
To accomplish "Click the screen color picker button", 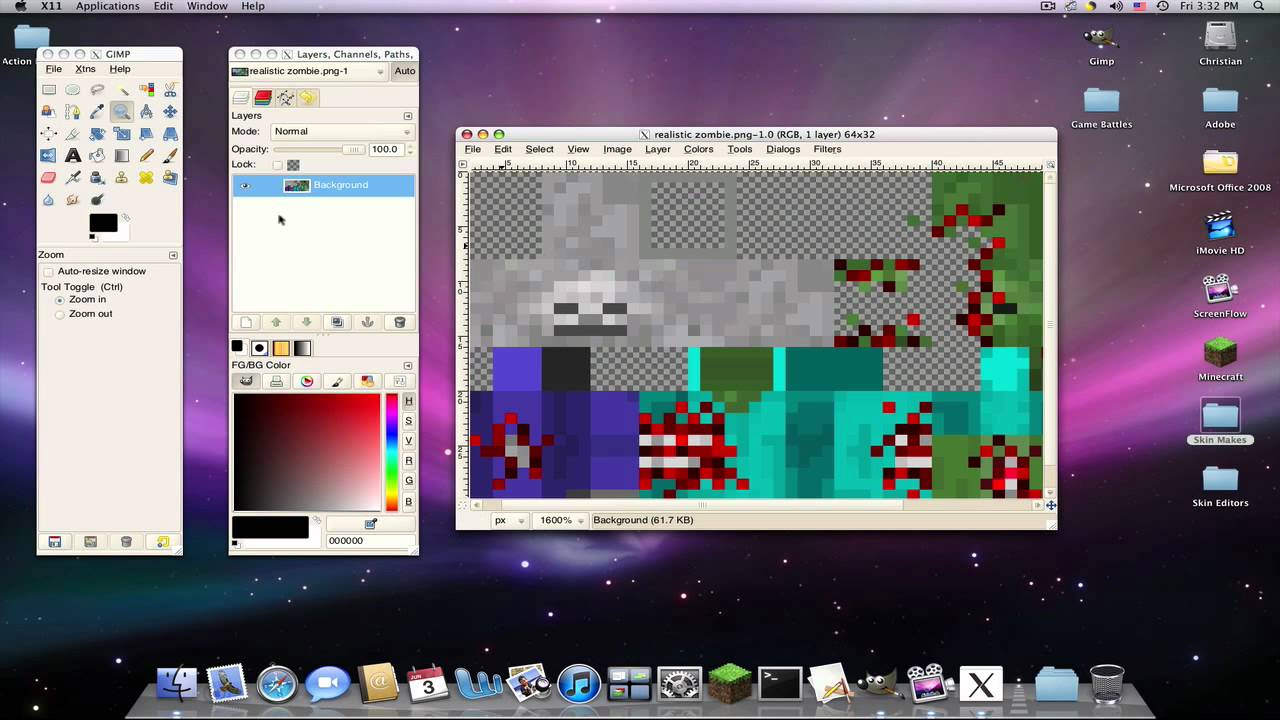I will [370, 524].
